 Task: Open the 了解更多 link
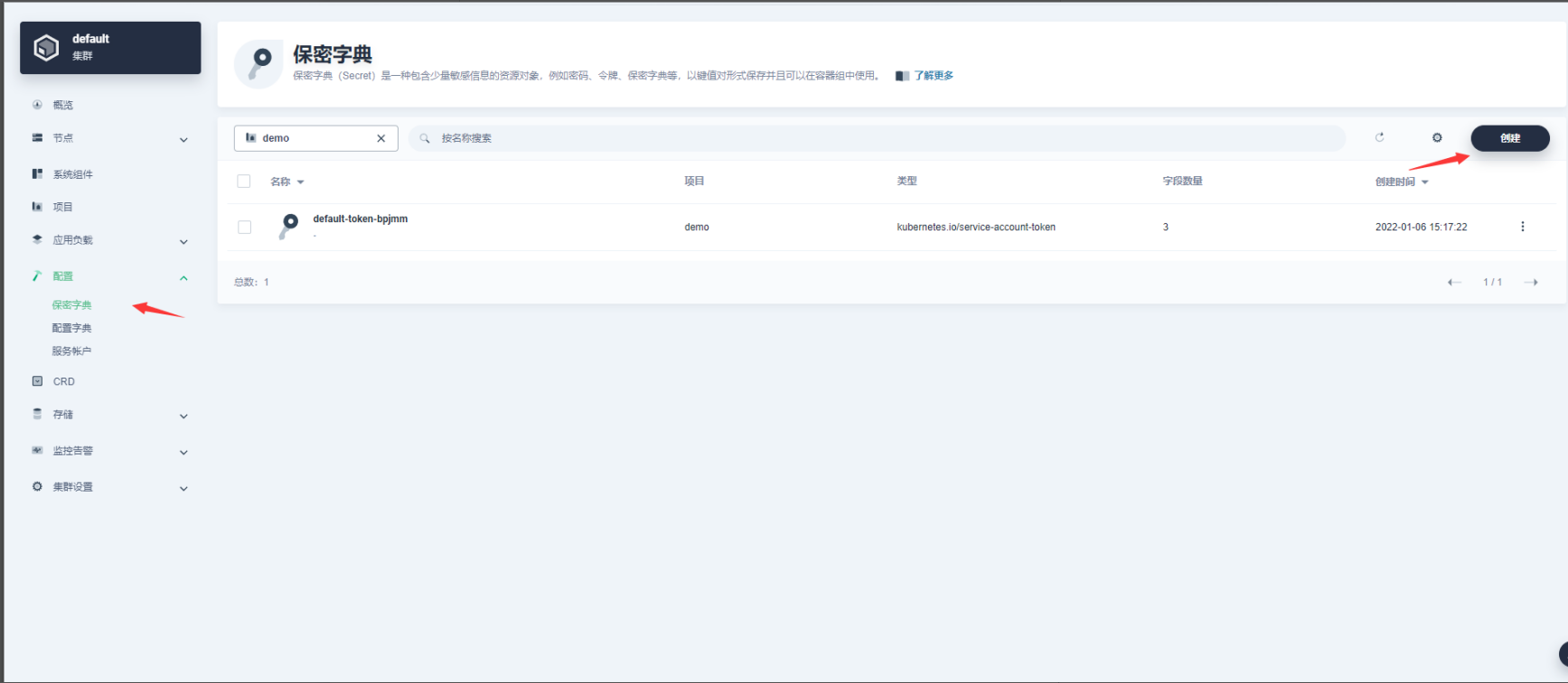pos(933,76)
